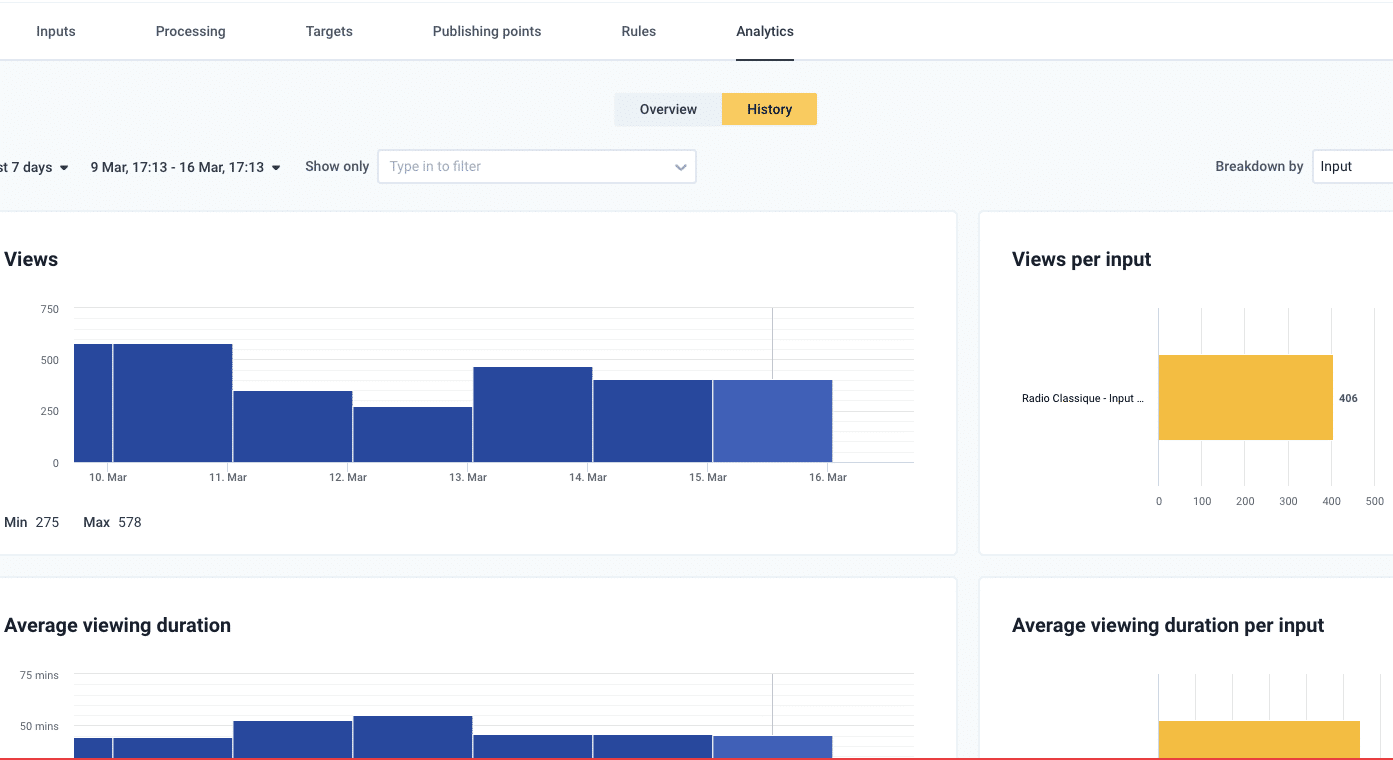This screenshot has height=760, width=1393.
Task: Click the yellow Radio Classique views bar
Action: (x=1245, y=397)
